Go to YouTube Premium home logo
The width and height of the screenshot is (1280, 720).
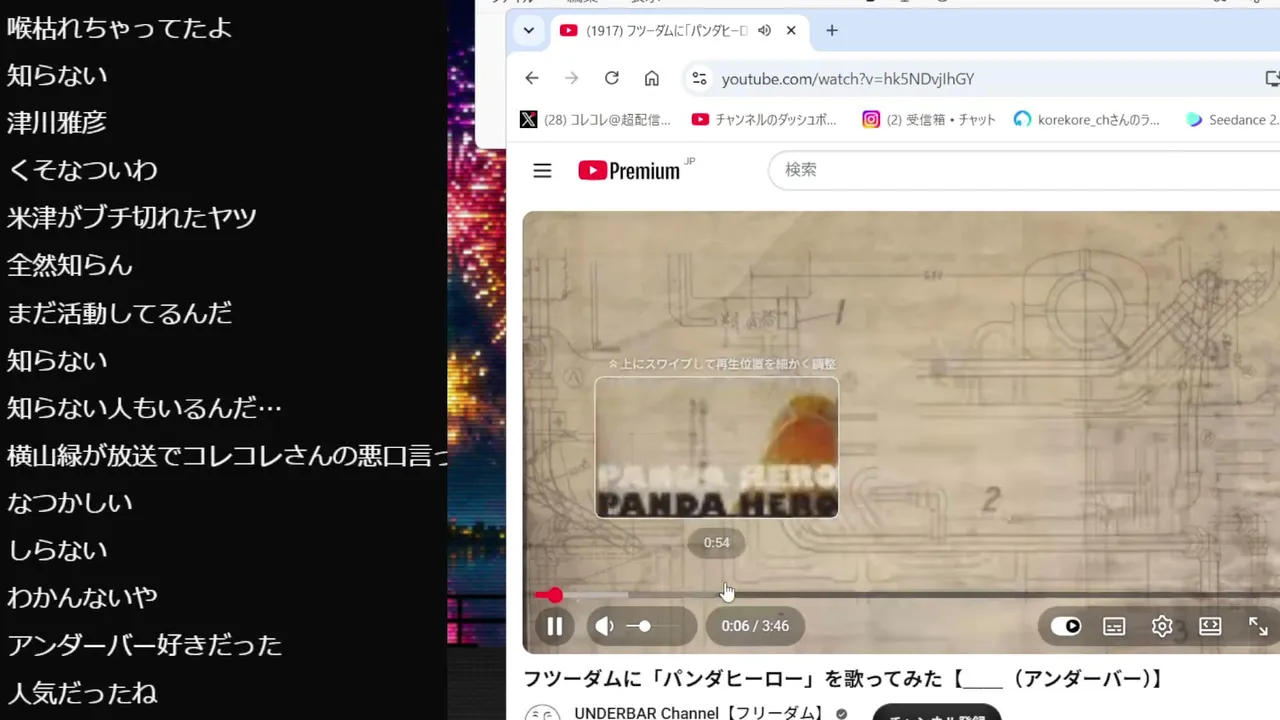(630, 171)
